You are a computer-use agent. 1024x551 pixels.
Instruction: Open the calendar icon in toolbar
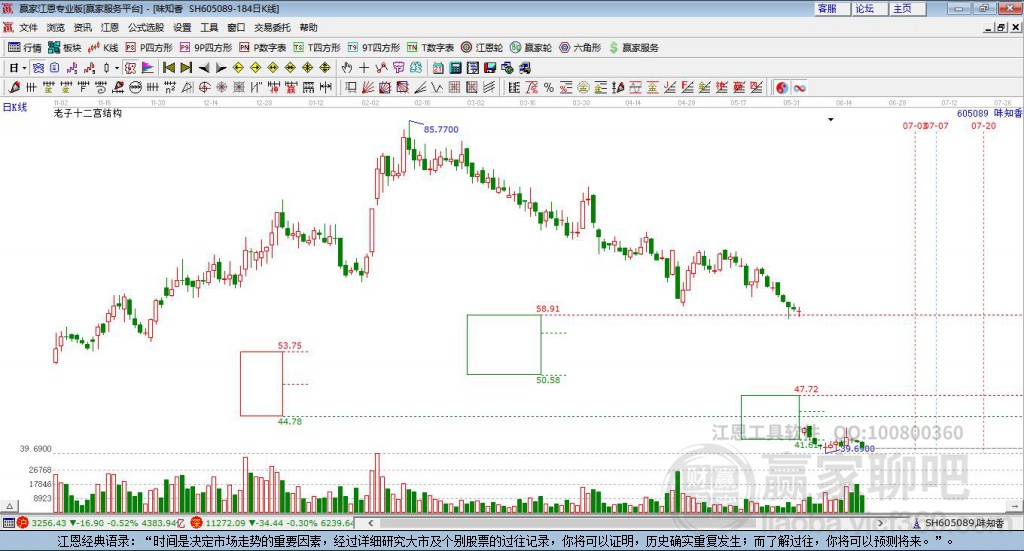click(438, 68)
